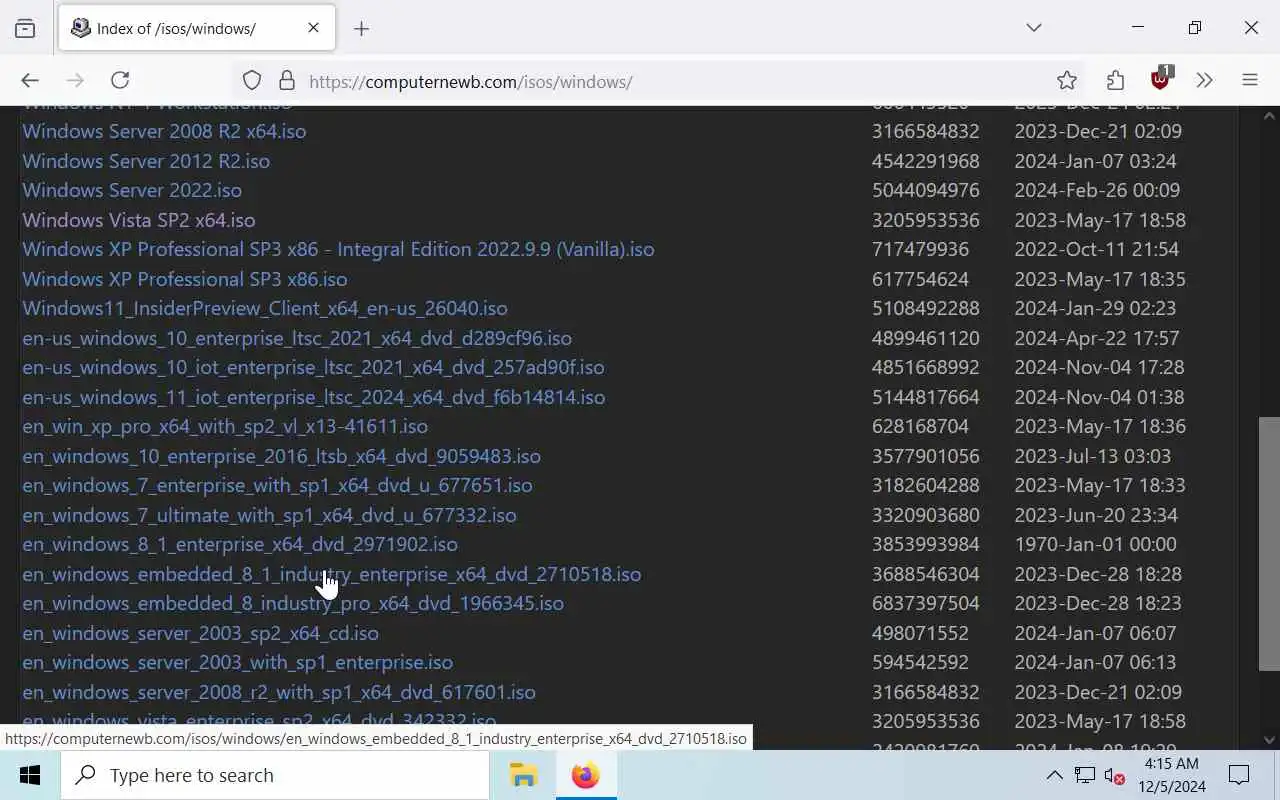Download XP Professional SP3 Integral Edition iso
1280x800 pixels.
(x=338, y=249)
